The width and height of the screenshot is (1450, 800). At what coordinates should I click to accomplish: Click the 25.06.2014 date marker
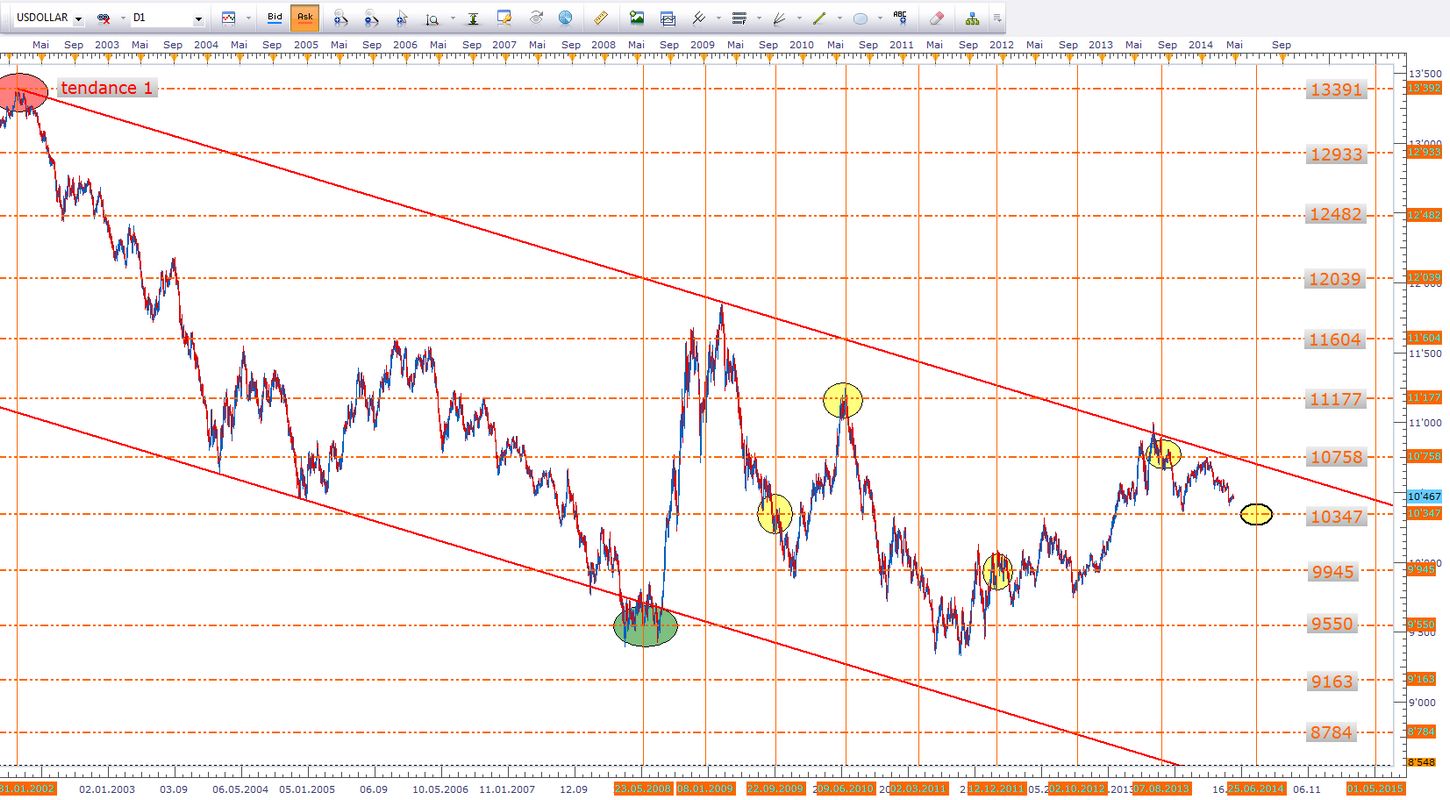click(x=1257, y=789)
